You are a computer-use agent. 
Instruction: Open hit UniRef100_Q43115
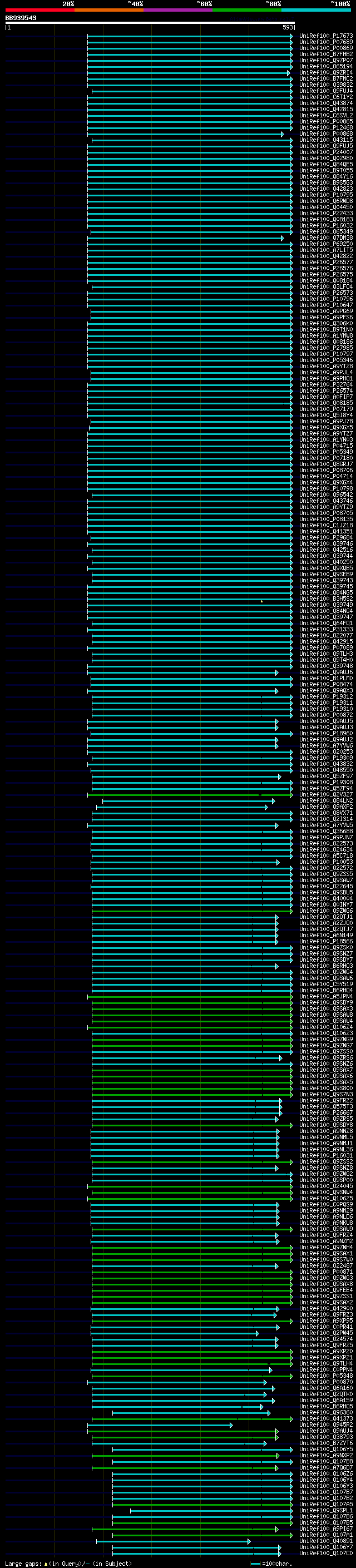tap(326, 140)
